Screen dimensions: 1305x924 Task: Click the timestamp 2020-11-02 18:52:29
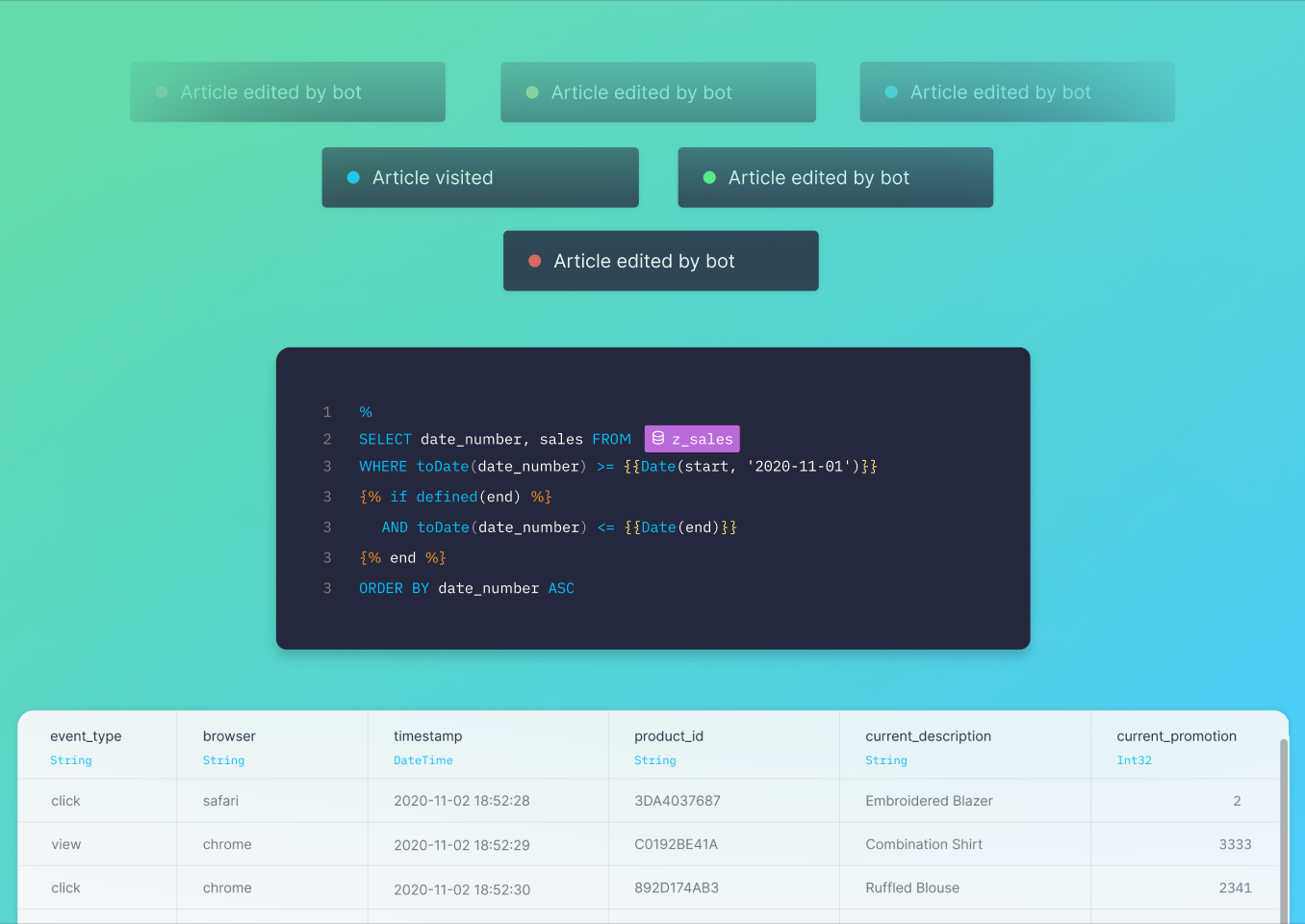point(462,845)
